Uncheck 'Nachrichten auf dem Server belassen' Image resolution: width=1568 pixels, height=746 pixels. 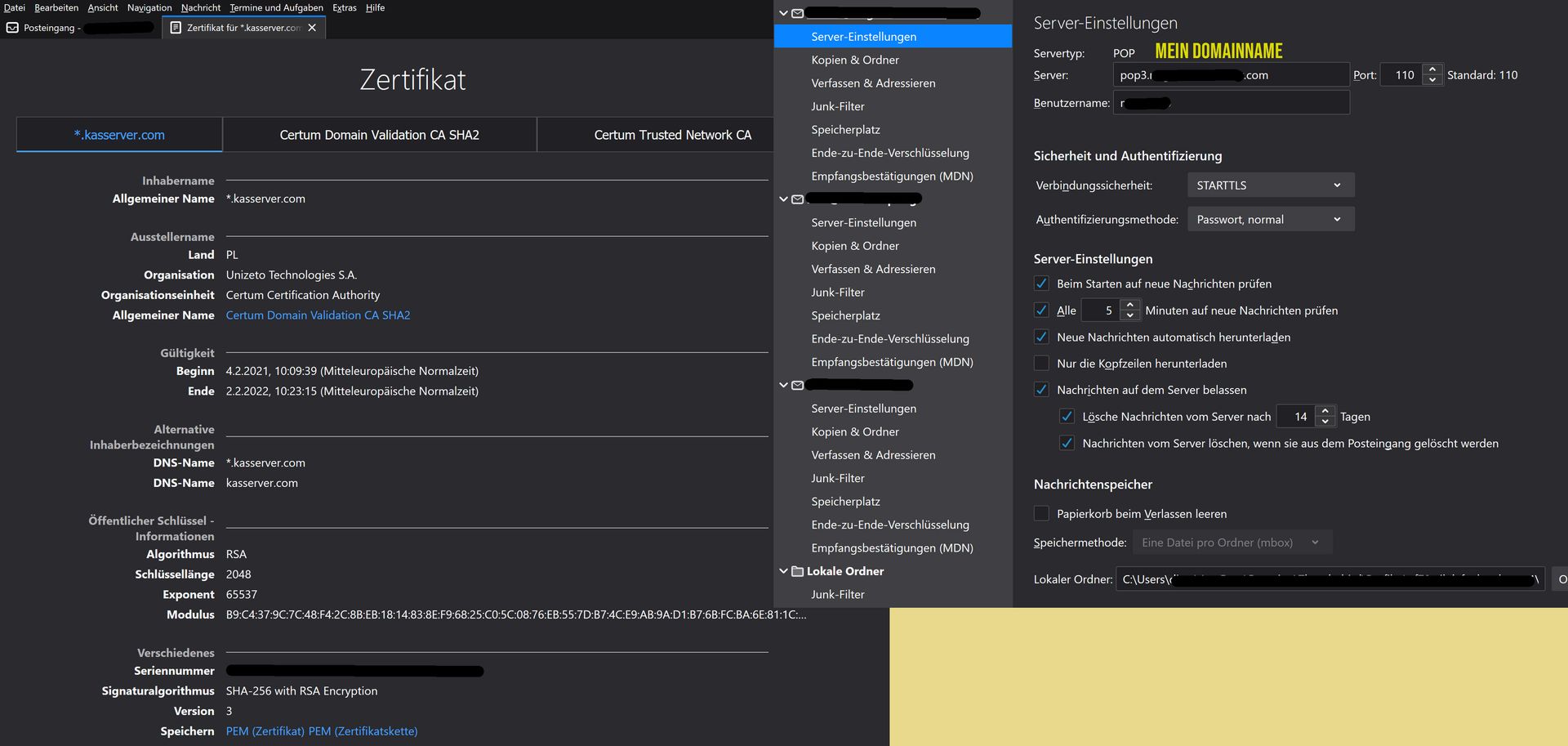click(1041, 390)
